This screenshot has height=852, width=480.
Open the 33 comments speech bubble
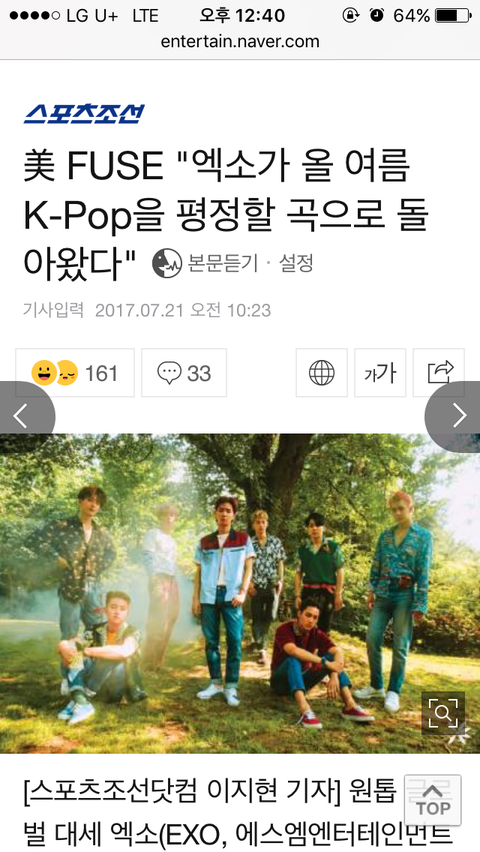184,373
